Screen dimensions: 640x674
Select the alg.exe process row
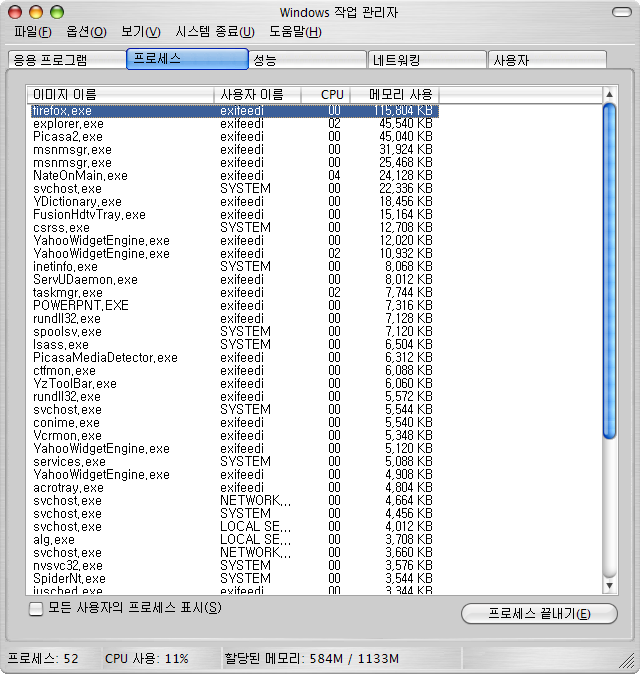tap(235, 539)
